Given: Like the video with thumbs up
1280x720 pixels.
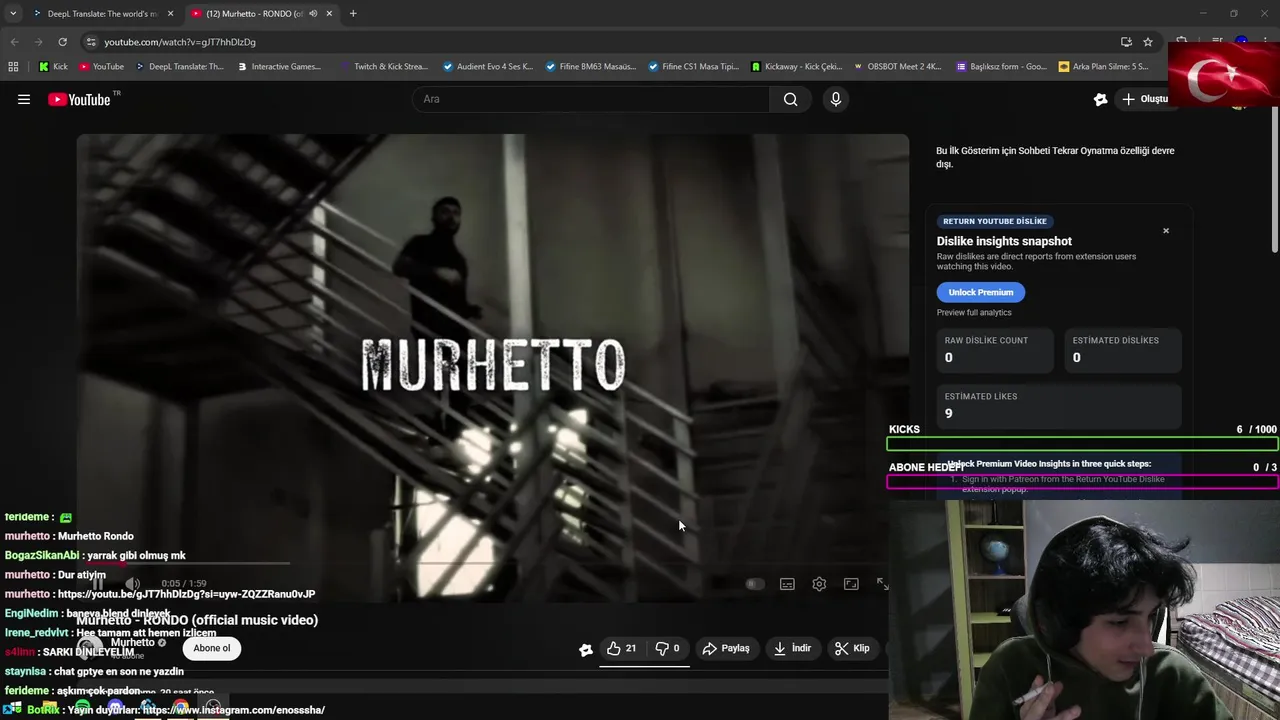Looking at the screenshot, I should click(x=621, y=648).
